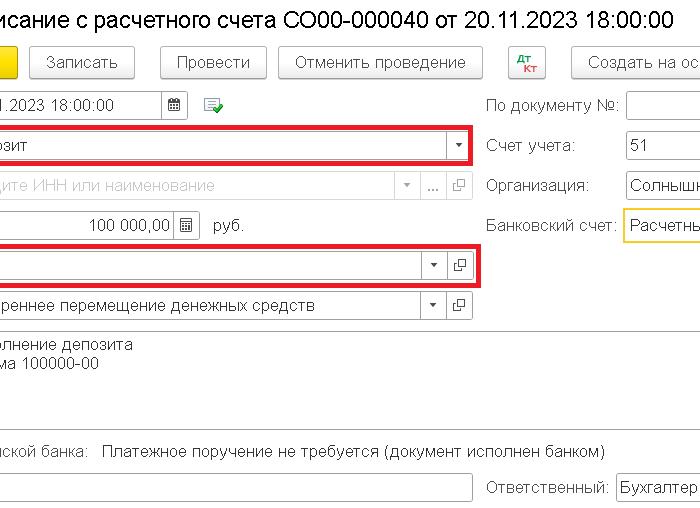The image size is (700, 508).
Task: Click the ellipsis select button of recipient field
Action: [x=433, y=185]
